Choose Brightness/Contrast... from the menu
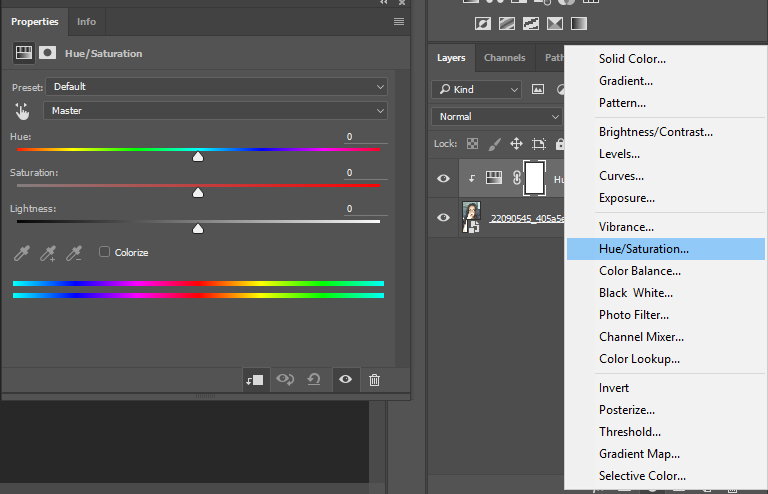Screen dimensions: 768x494 click(666, 132)
